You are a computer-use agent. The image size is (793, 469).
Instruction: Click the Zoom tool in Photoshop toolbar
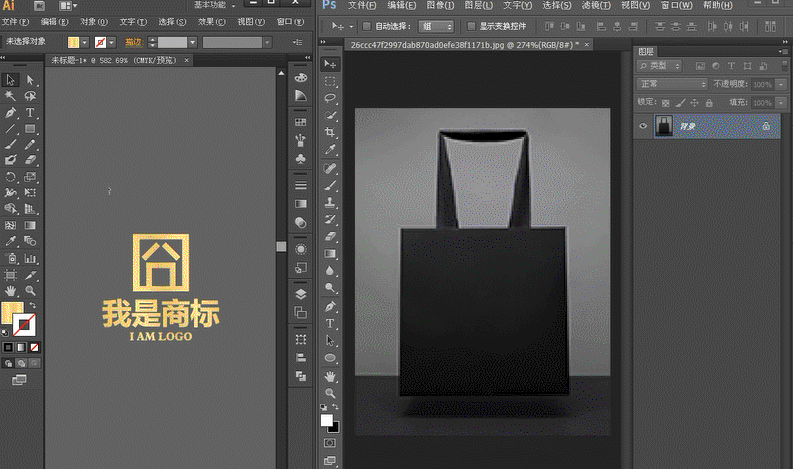tap(330, 393)
